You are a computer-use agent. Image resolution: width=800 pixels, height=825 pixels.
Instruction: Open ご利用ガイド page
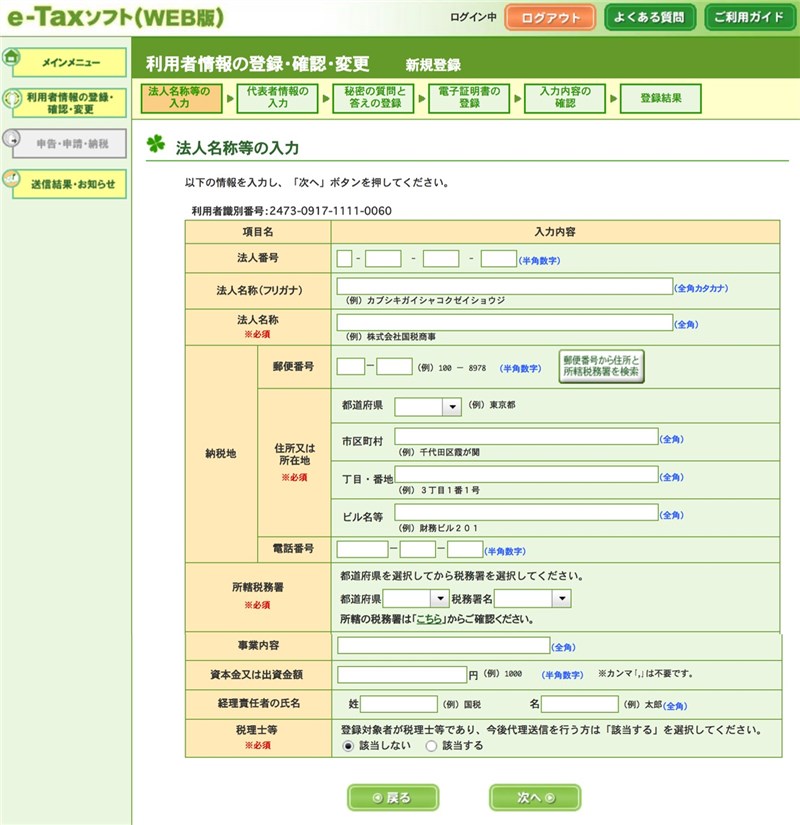click(749, 18)
